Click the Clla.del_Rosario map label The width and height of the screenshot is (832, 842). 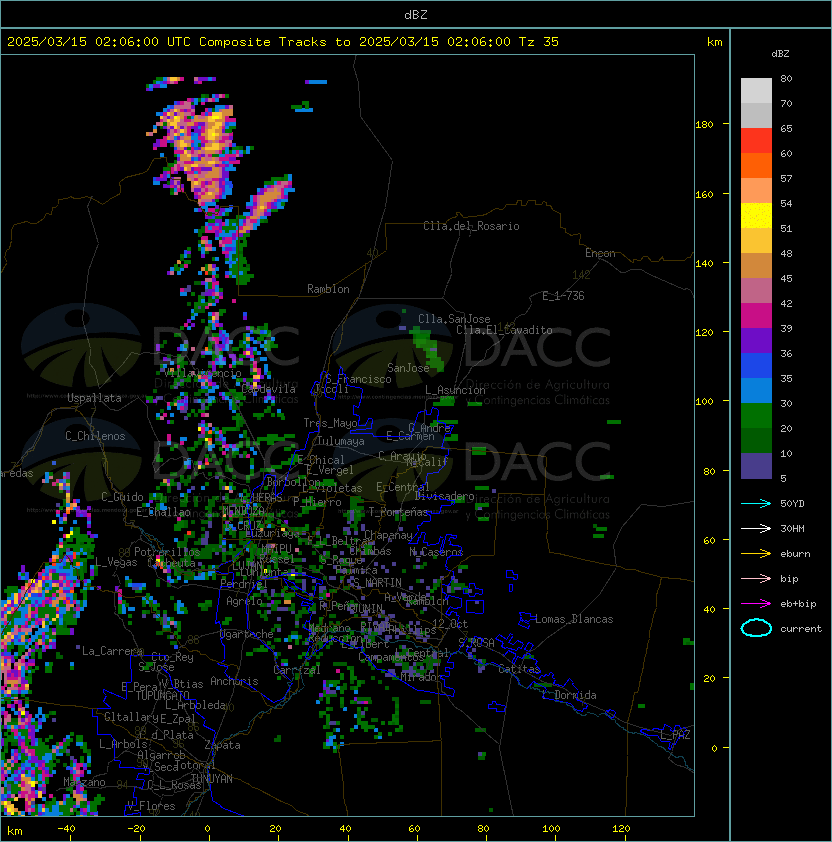click(471, 226)
